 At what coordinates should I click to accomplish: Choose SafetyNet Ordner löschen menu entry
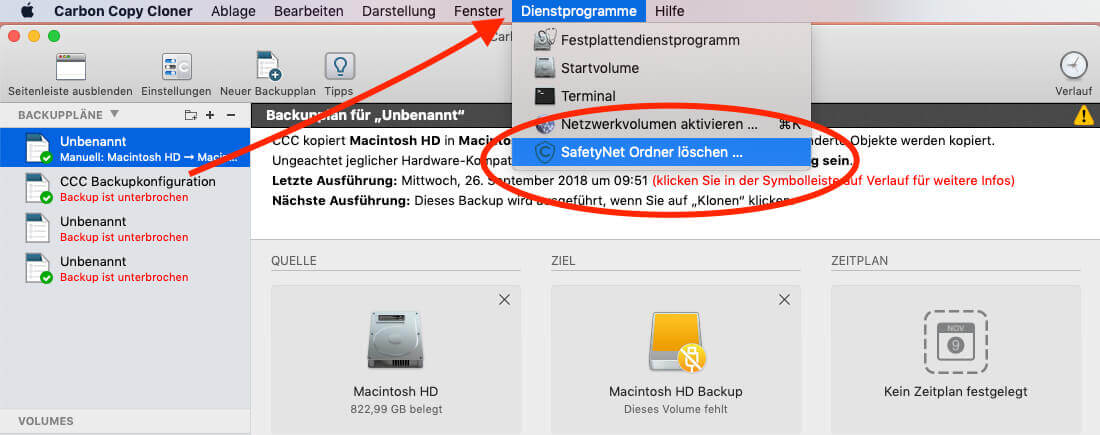[x=651, y=153]
